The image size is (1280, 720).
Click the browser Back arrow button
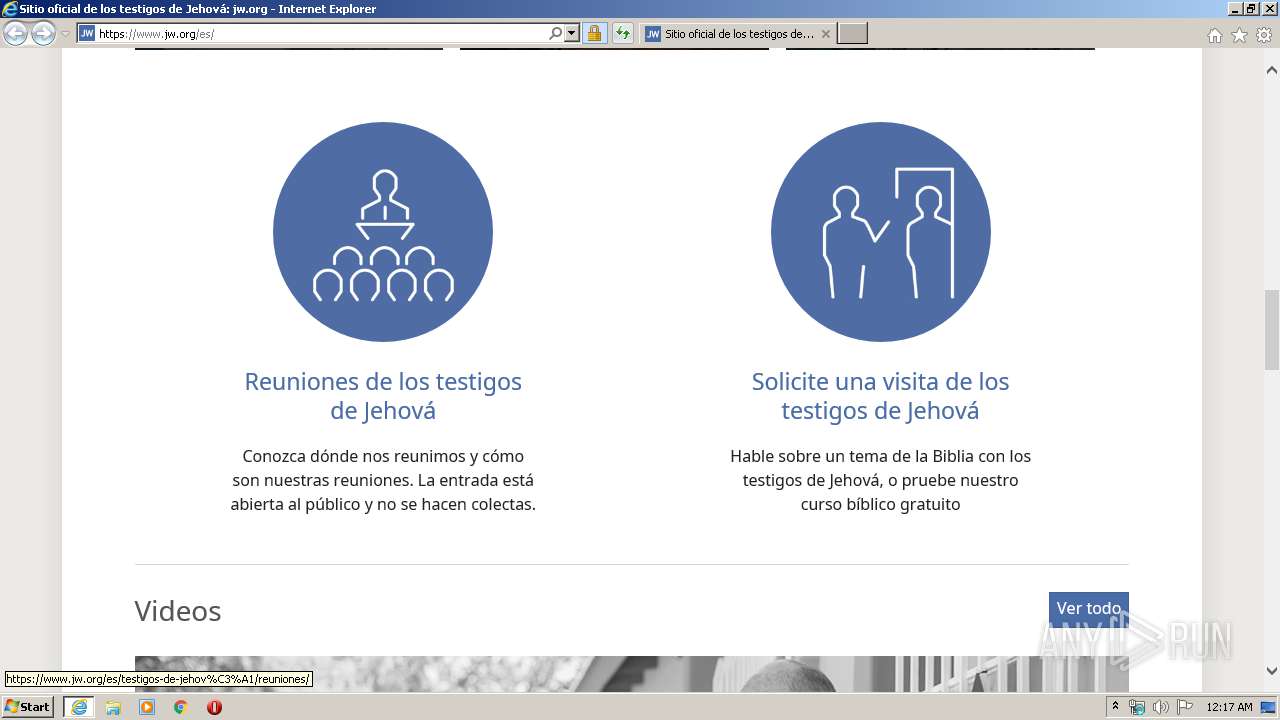coord(15,34)
